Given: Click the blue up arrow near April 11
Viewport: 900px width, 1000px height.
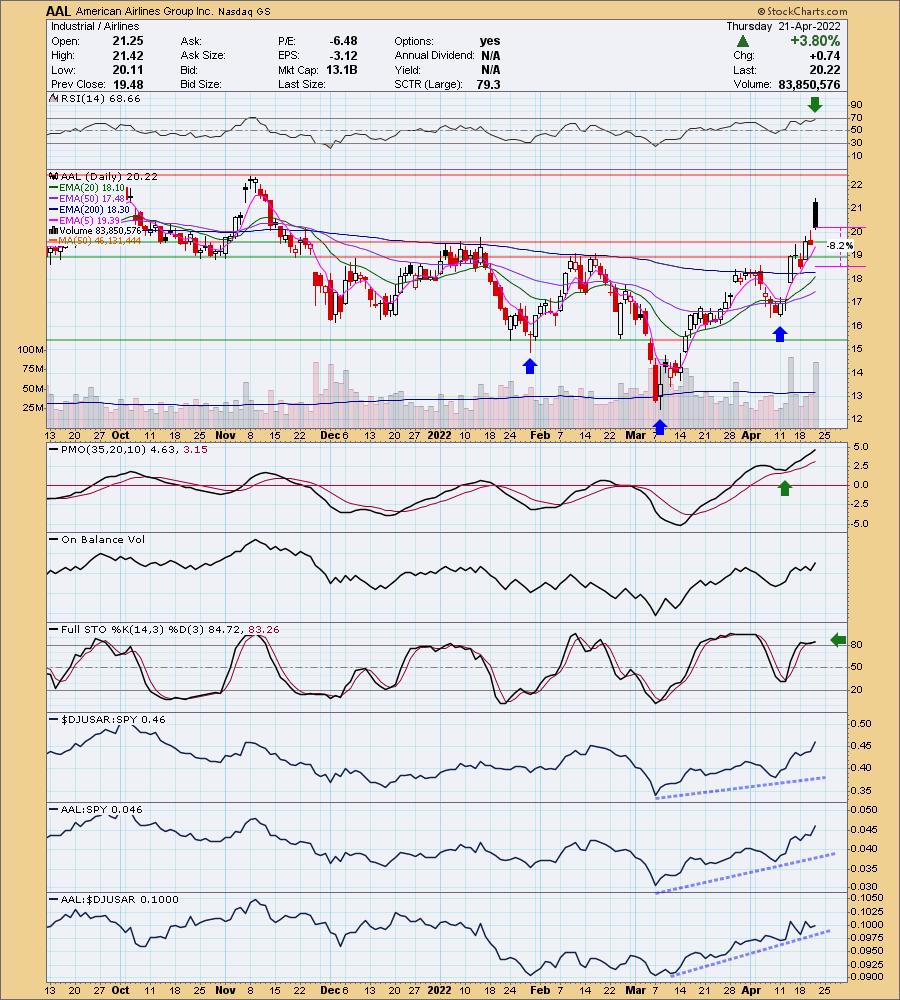Looking at the screenshot, I should coord(780,334).
